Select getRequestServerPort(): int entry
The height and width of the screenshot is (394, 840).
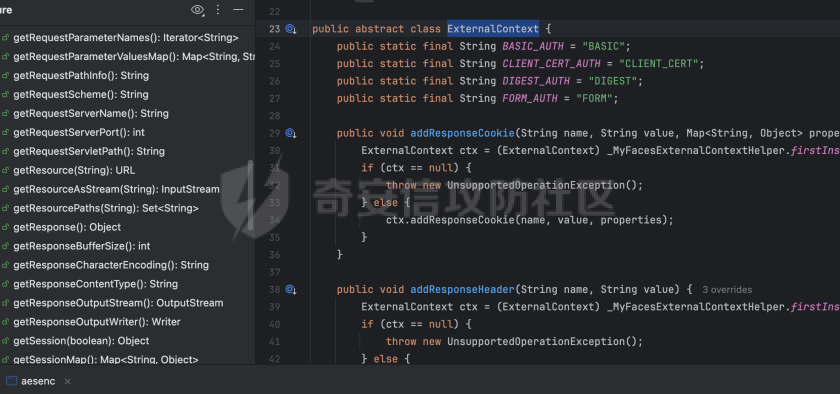coord(79,132)
